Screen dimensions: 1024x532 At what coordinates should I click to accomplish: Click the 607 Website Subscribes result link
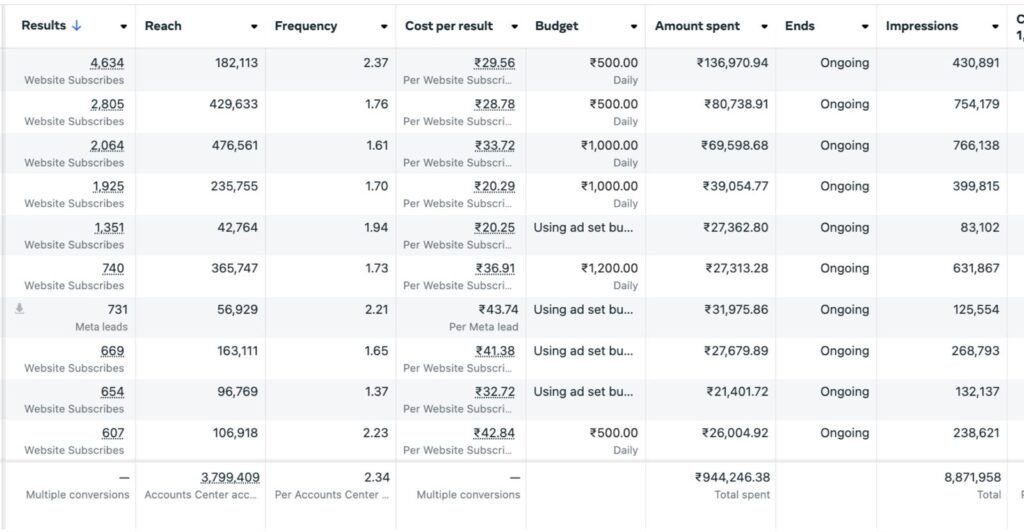point(112,433)
